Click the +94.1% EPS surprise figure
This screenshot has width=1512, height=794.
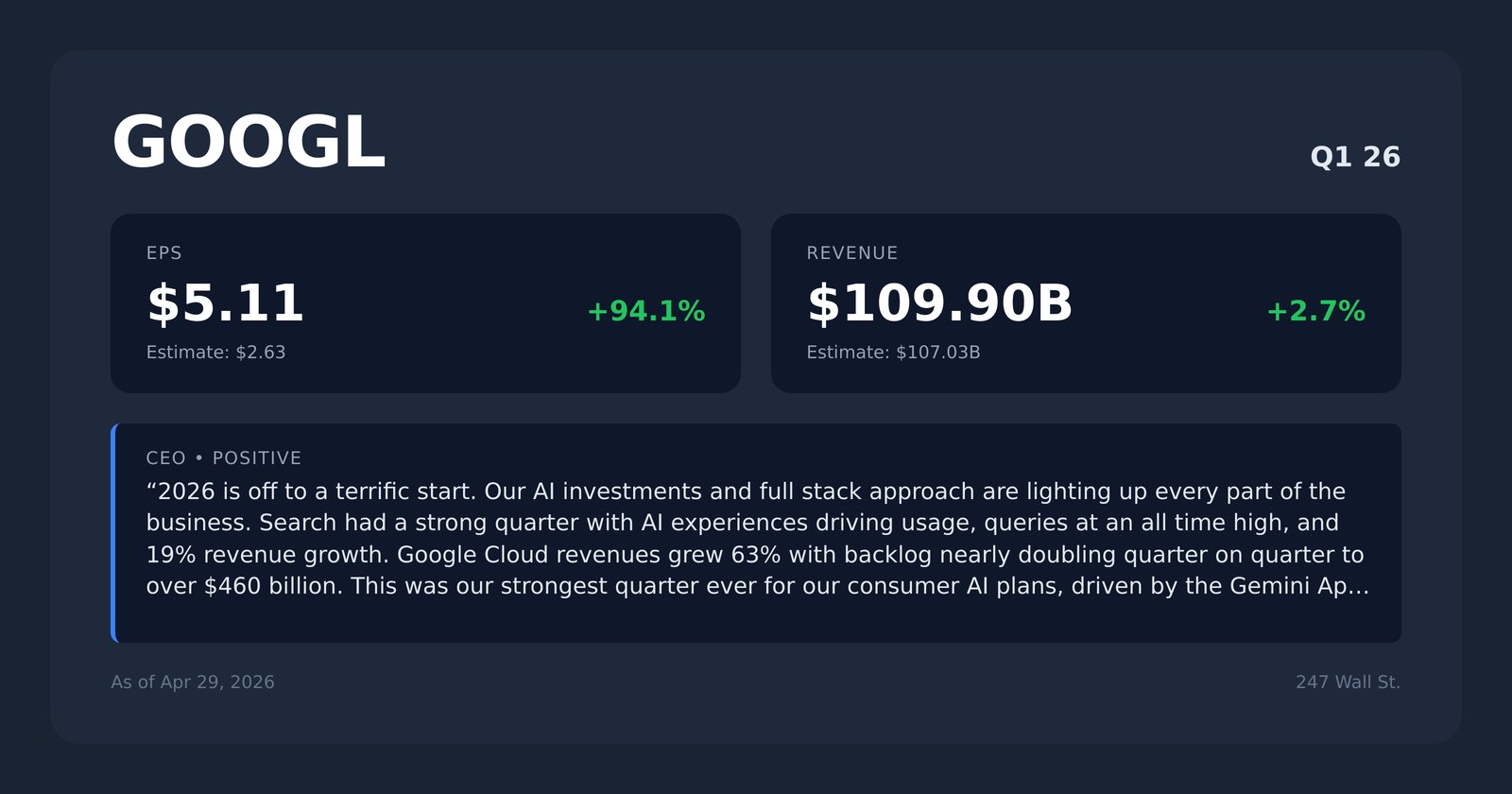click(646, 311)
